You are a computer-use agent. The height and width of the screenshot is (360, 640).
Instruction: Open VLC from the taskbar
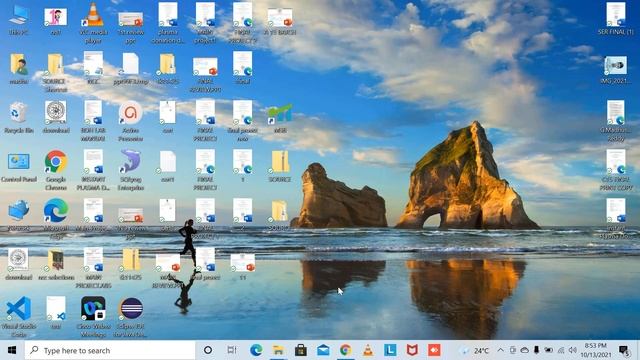[x=368, y=350]
